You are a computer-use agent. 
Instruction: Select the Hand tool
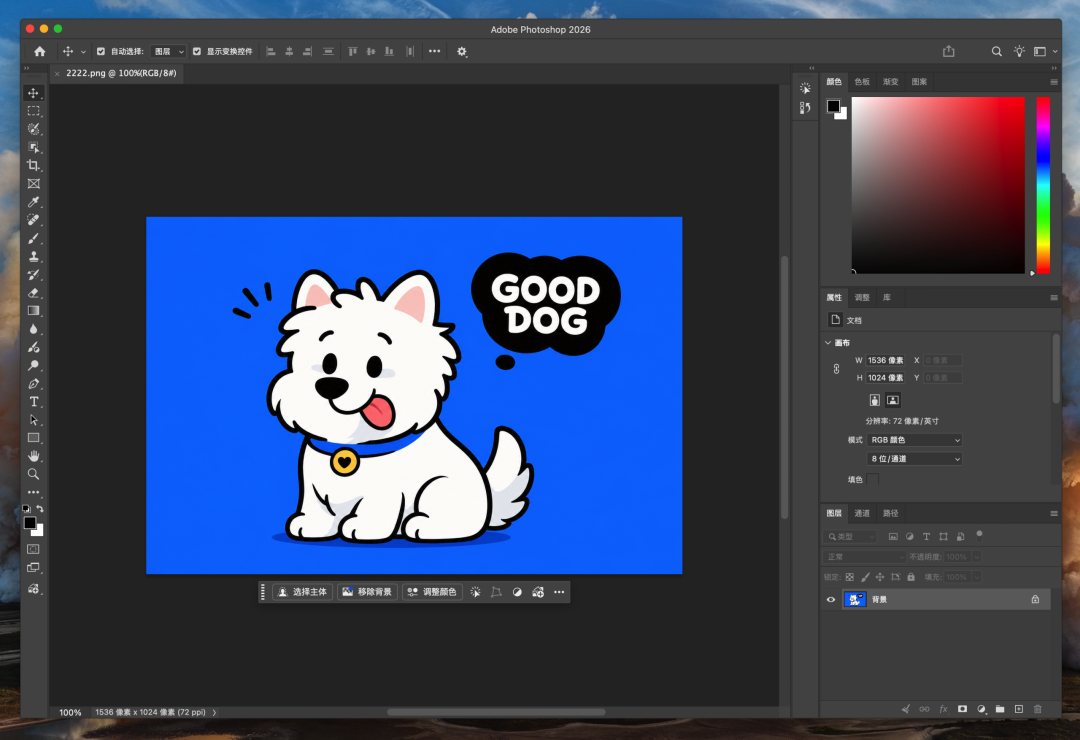coord(33,456)
